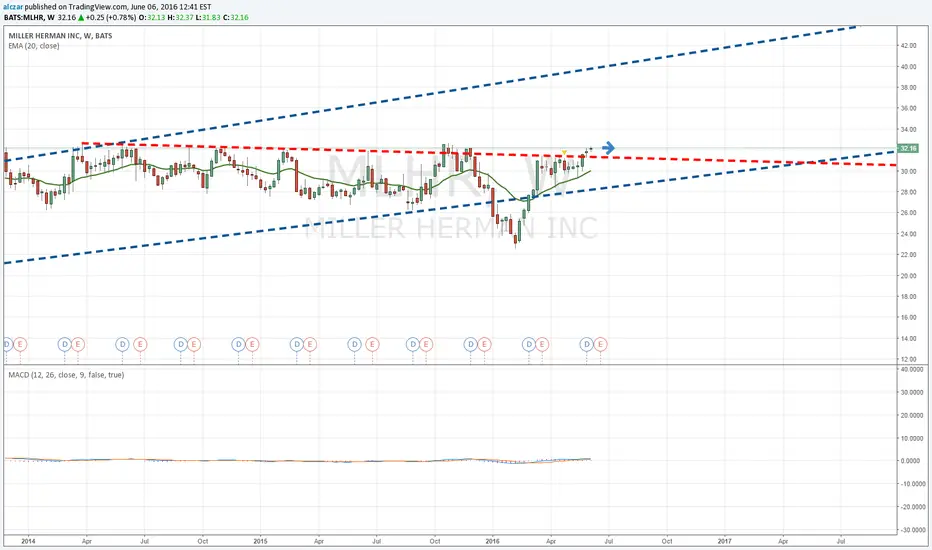Click the 34.00 price axis label
This screenshot has height=550, width=932.
pyautogui.click(x=908, y=130)
